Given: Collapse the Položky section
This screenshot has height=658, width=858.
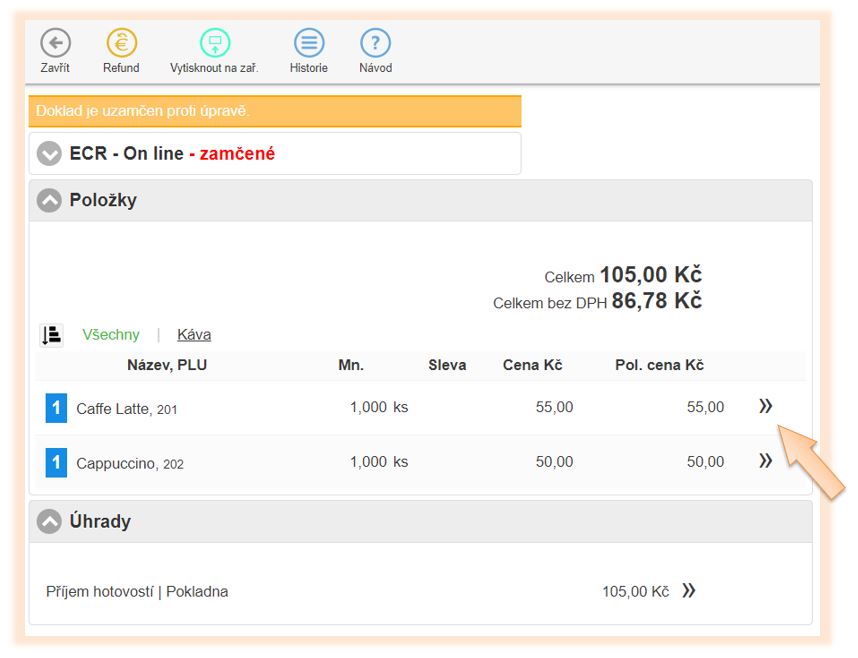Looking at the screenshot, I should coord(49,200).
